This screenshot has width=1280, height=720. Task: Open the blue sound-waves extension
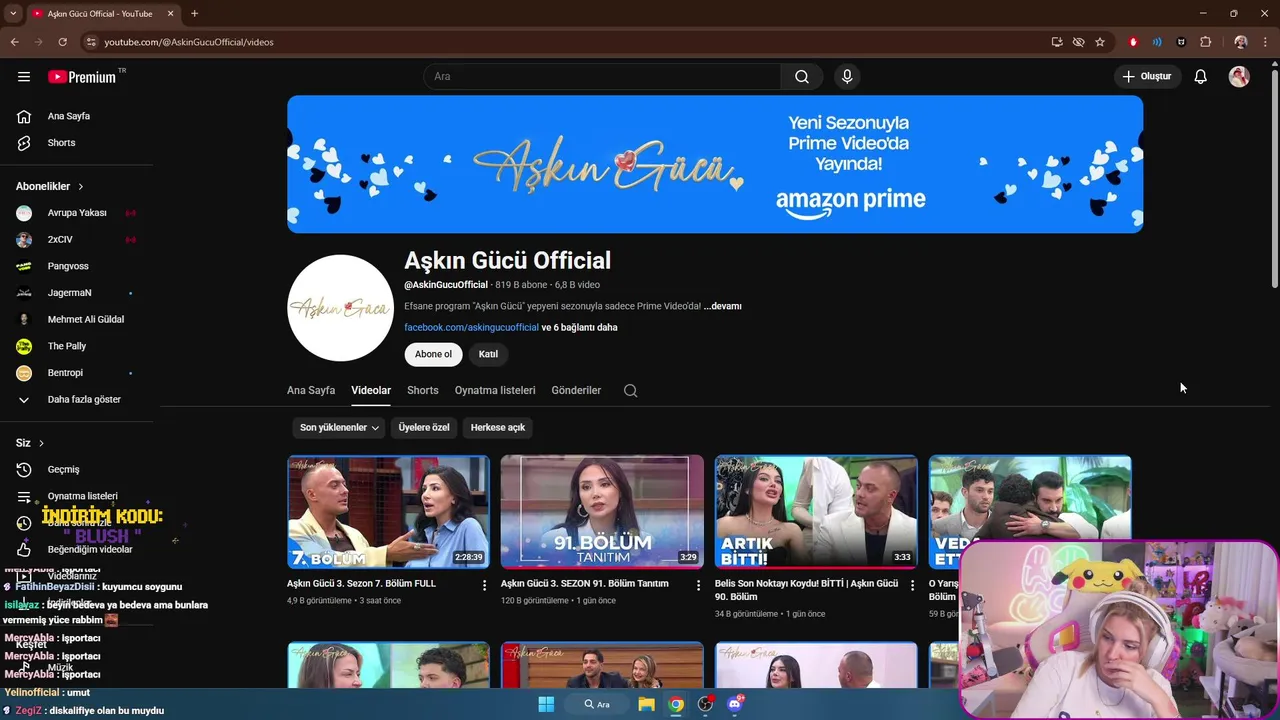(x=1157, y=42)
